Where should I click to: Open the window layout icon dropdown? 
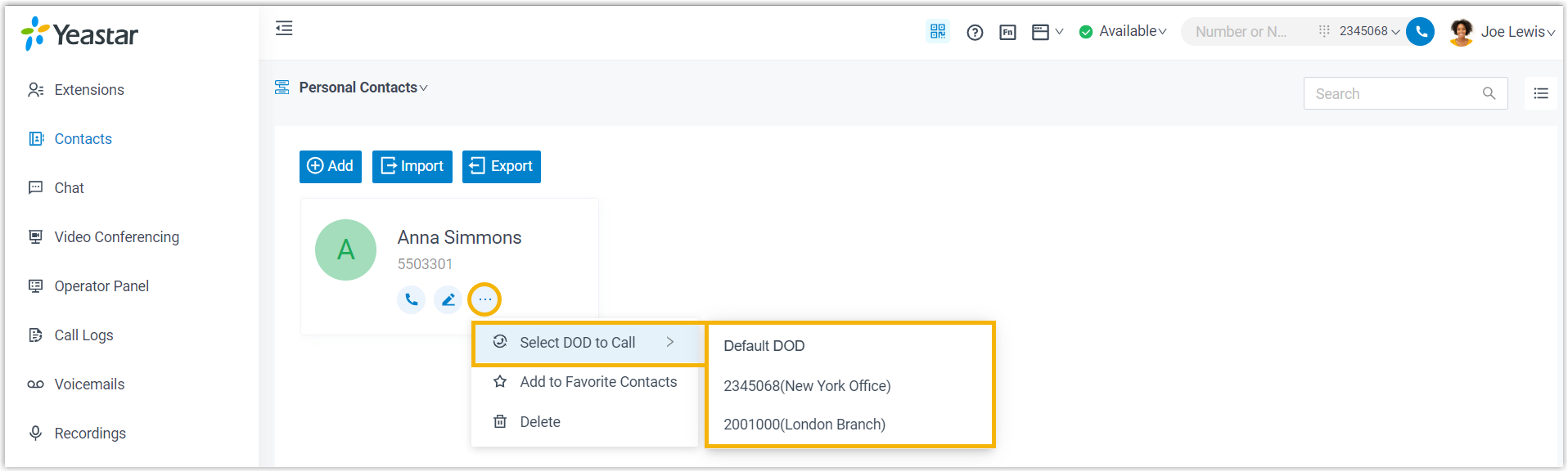click(1047, 32)
